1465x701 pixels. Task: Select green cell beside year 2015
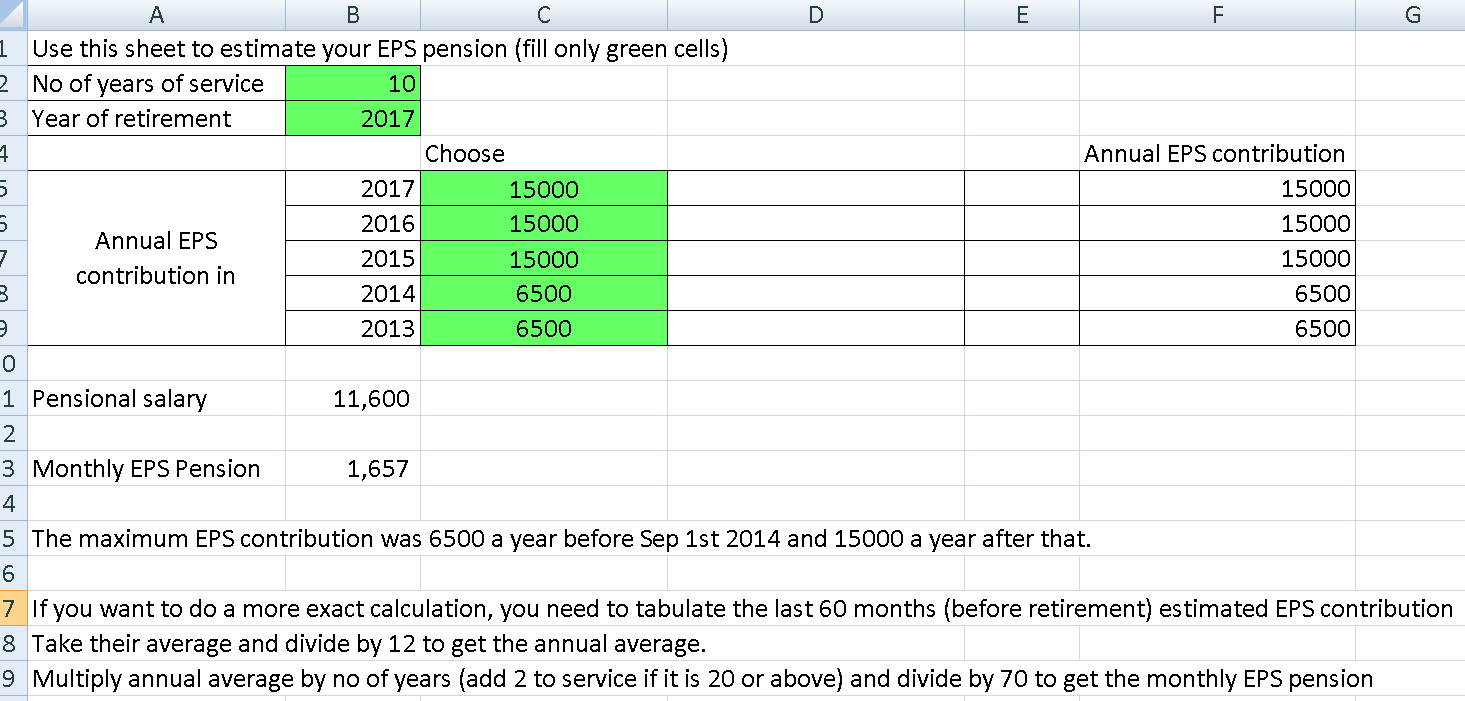544,258
